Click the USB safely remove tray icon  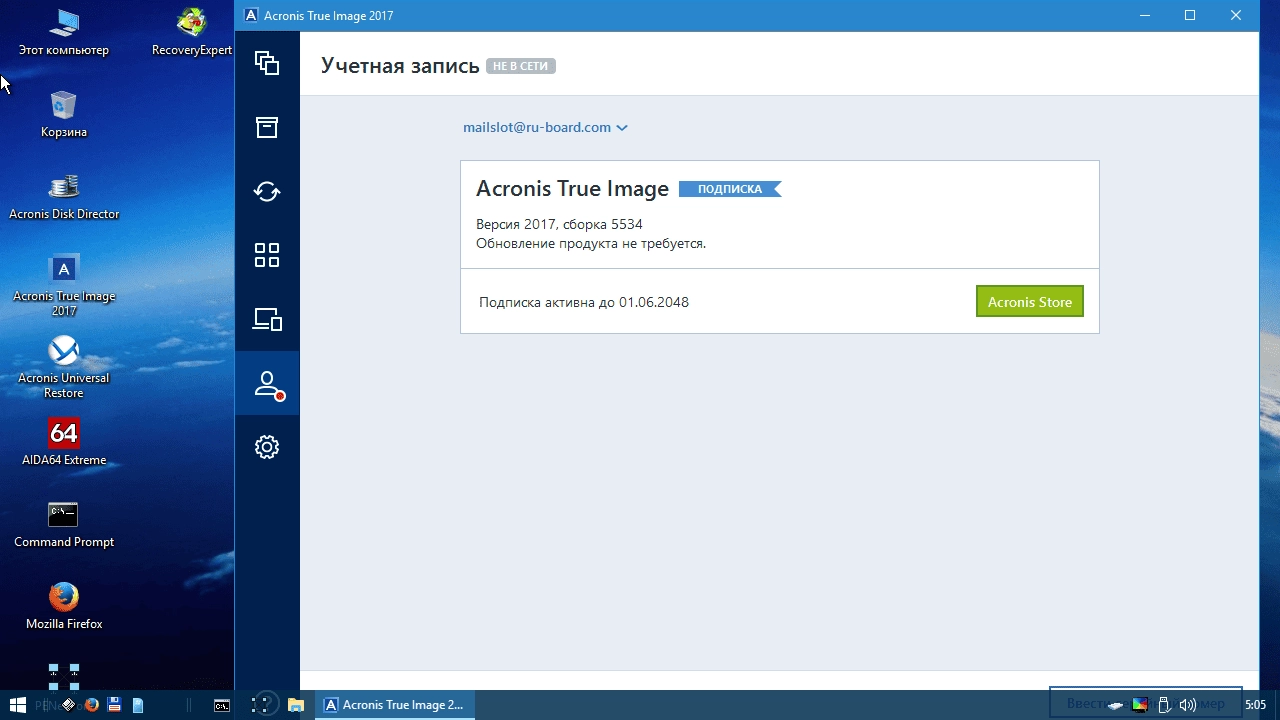coord(1164,704)
